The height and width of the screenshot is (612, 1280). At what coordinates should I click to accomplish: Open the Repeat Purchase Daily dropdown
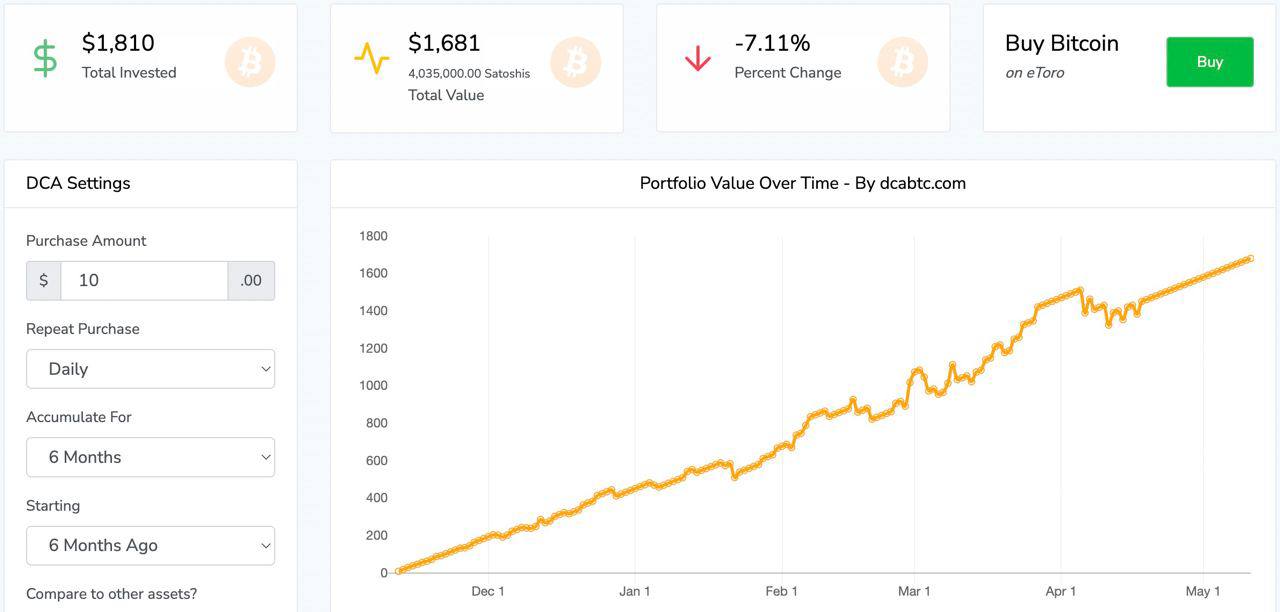click(150, 369)
